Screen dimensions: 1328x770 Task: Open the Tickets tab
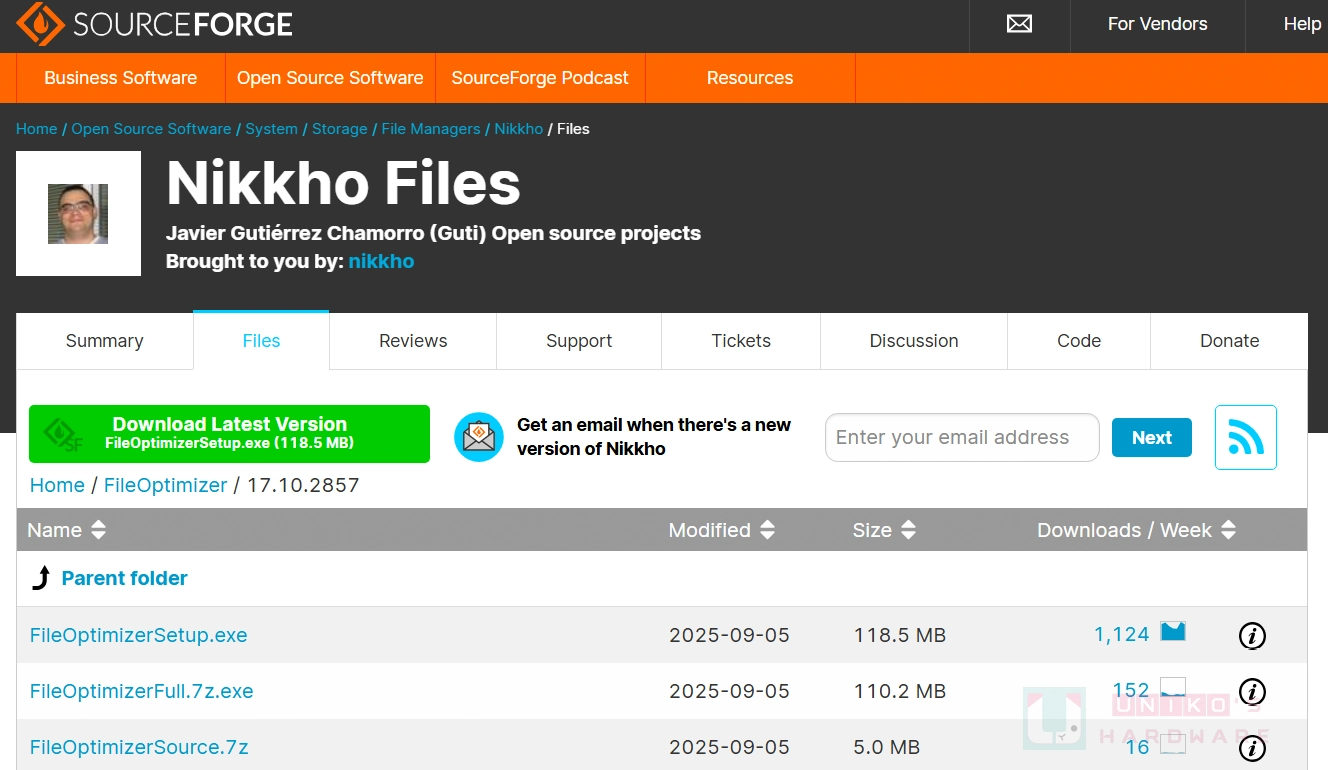[741, 341]
